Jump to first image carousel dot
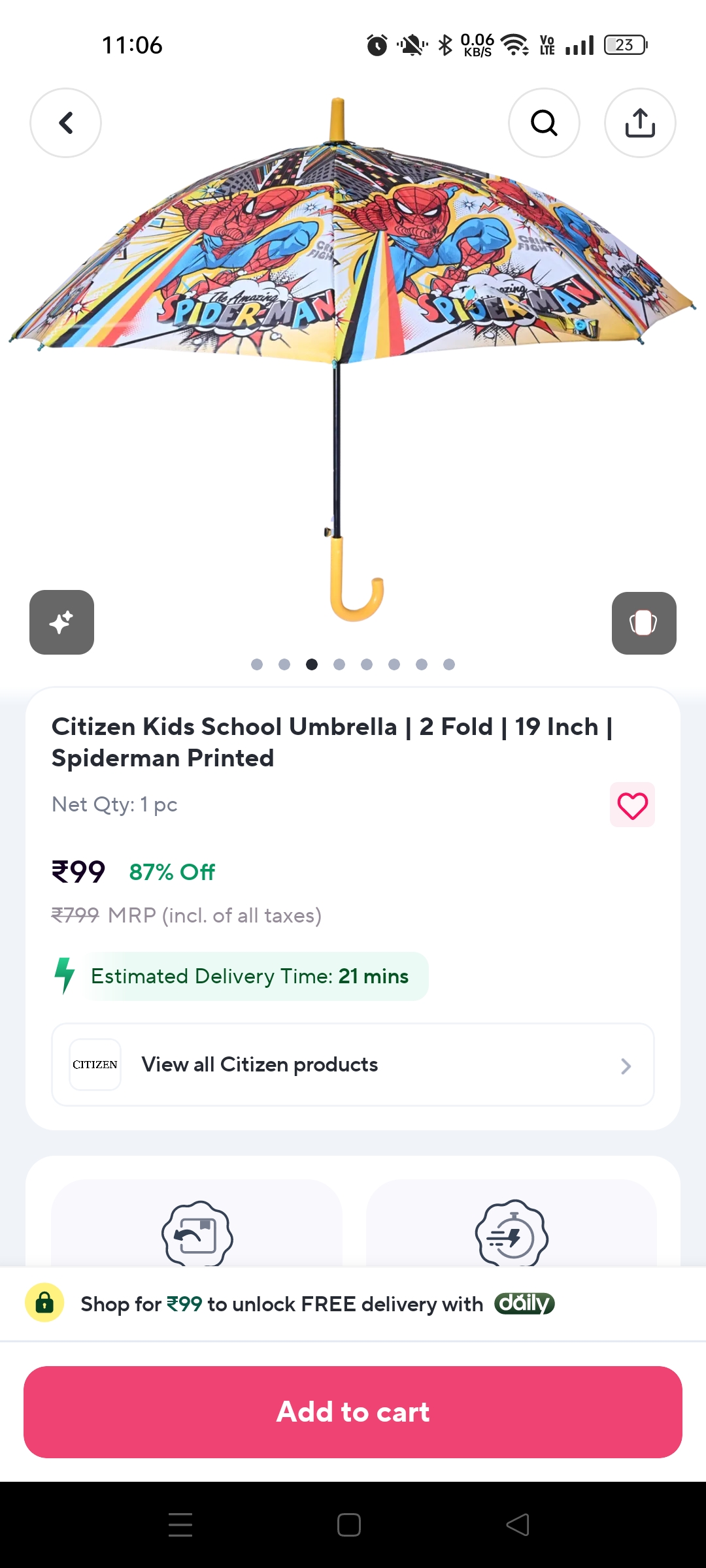706x1568 pixels. pos(257,664)
